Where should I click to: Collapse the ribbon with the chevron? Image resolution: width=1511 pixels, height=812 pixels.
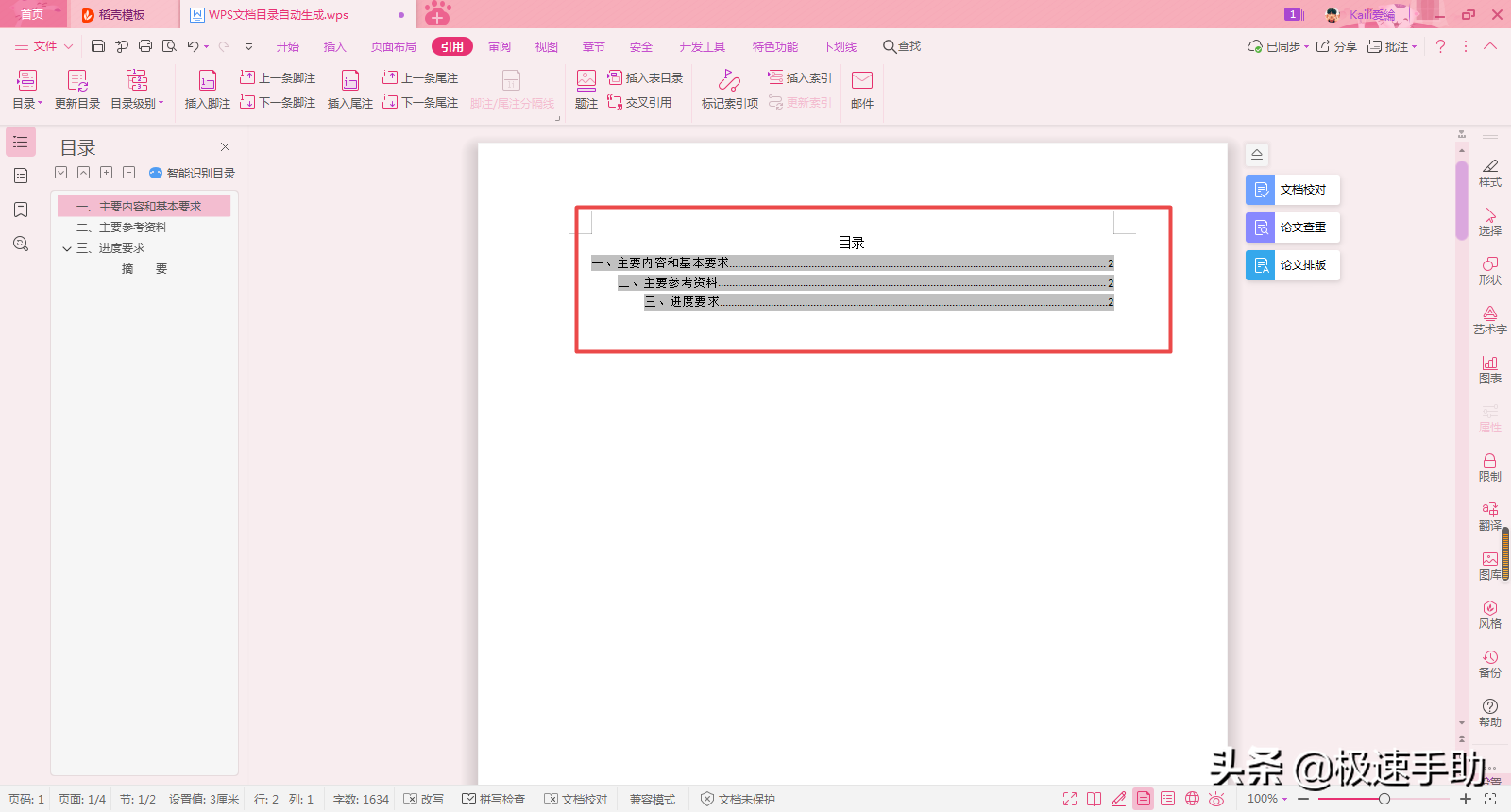1490,46
